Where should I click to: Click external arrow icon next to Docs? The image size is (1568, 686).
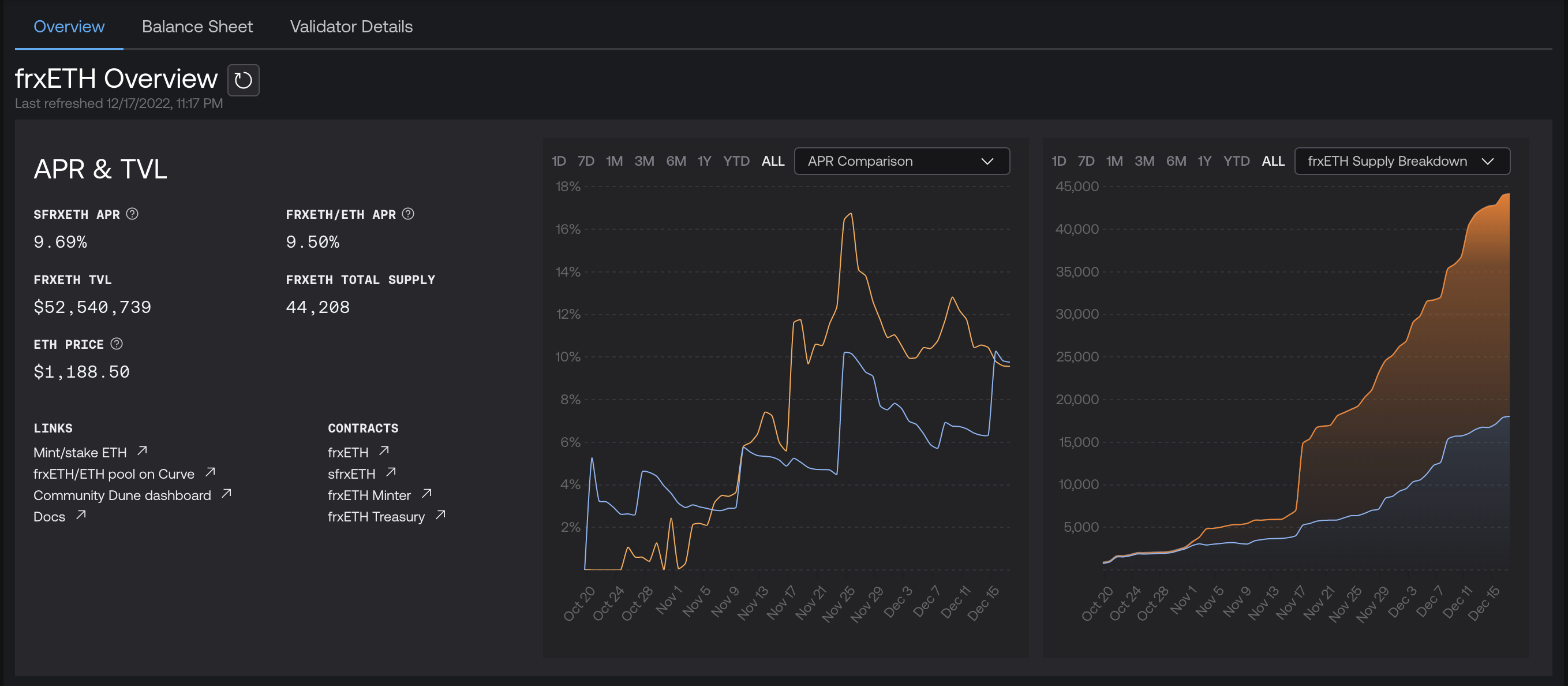click(81, 515)
